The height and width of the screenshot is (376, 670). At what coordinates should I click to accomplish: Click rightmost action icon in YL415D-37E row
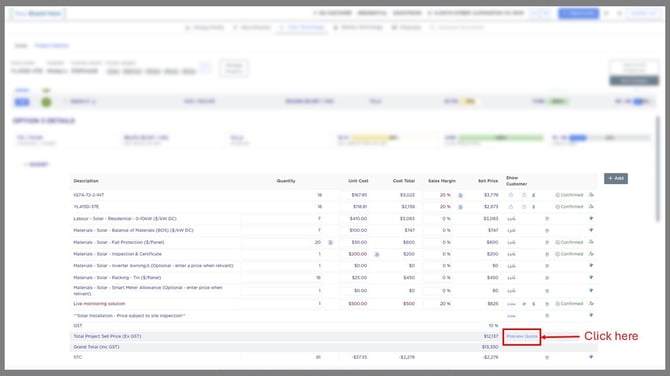pos(591,206)
